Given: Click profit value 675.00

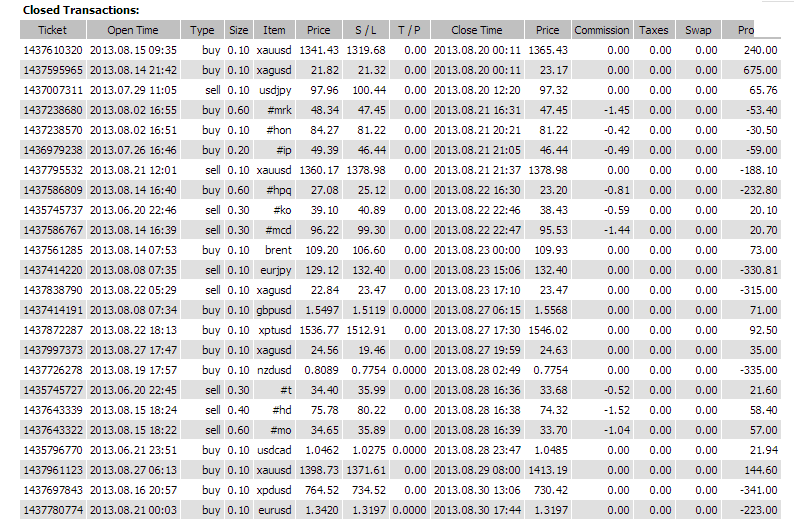Looking at the screenshot, I should [760, 70].
